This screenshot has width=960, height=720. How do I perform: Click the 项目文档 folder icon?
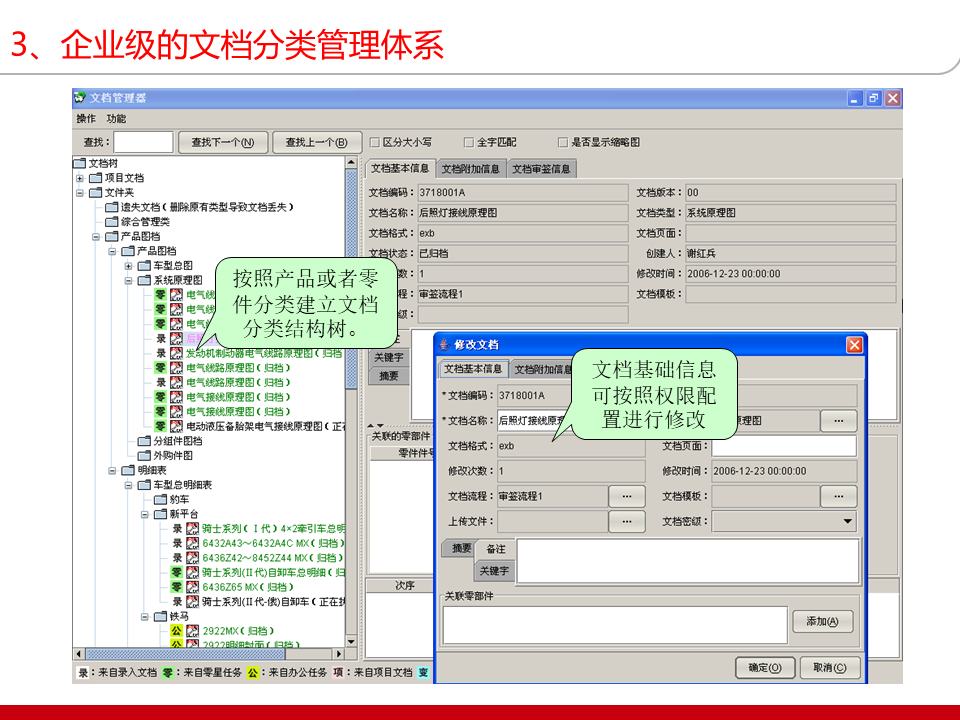click(96, 178)
